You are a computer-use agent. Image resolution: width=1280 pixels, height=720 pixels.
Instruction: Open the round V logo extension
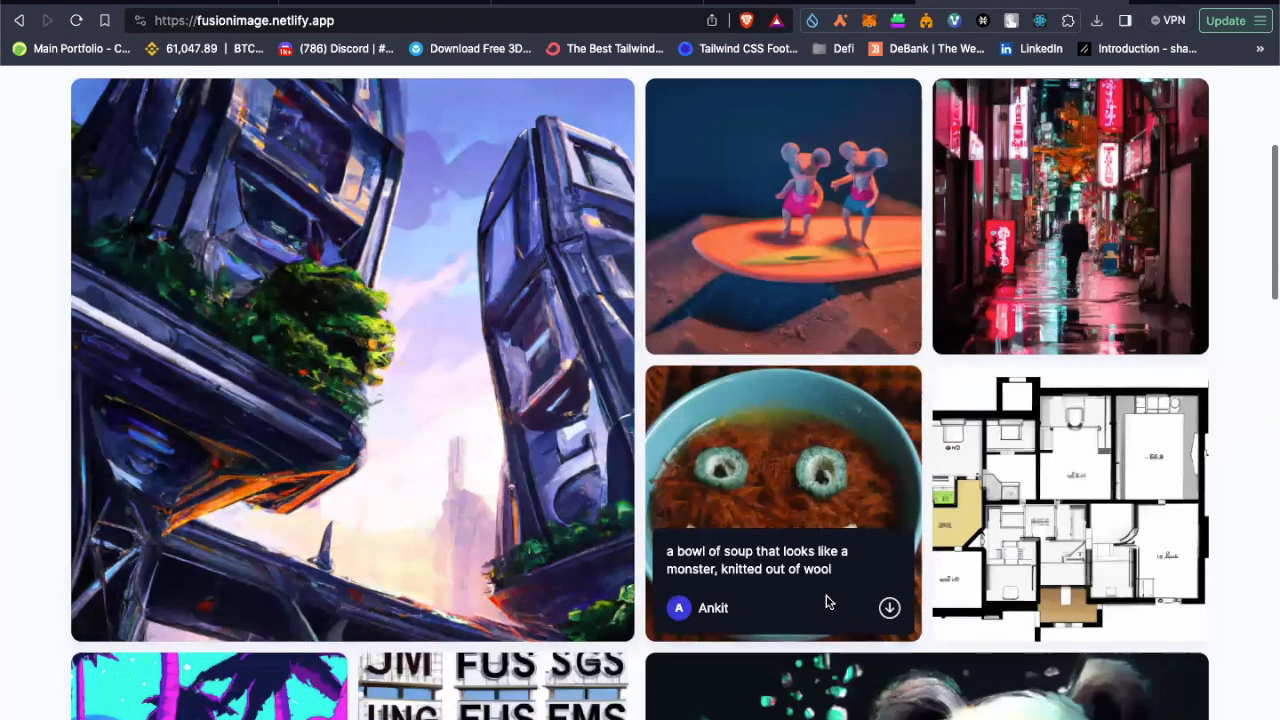(954, 20)
